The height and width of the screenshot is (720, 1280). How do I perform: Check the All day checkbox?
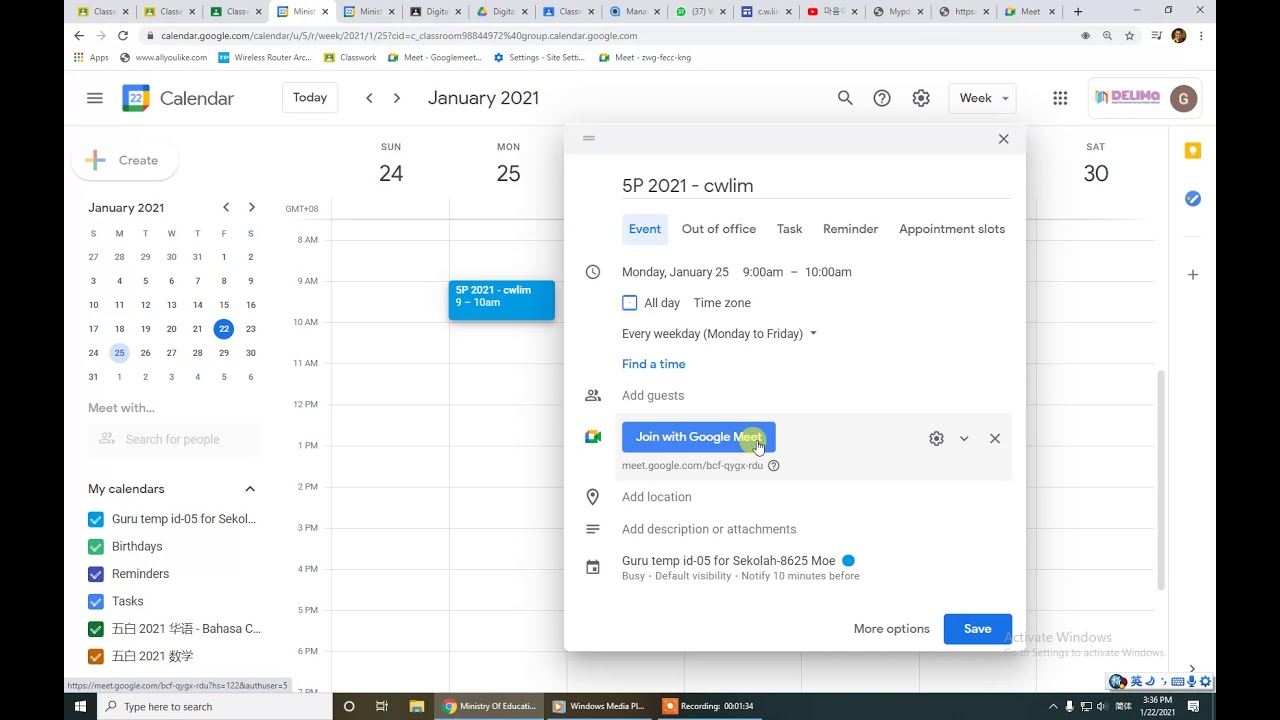(629, 303)
